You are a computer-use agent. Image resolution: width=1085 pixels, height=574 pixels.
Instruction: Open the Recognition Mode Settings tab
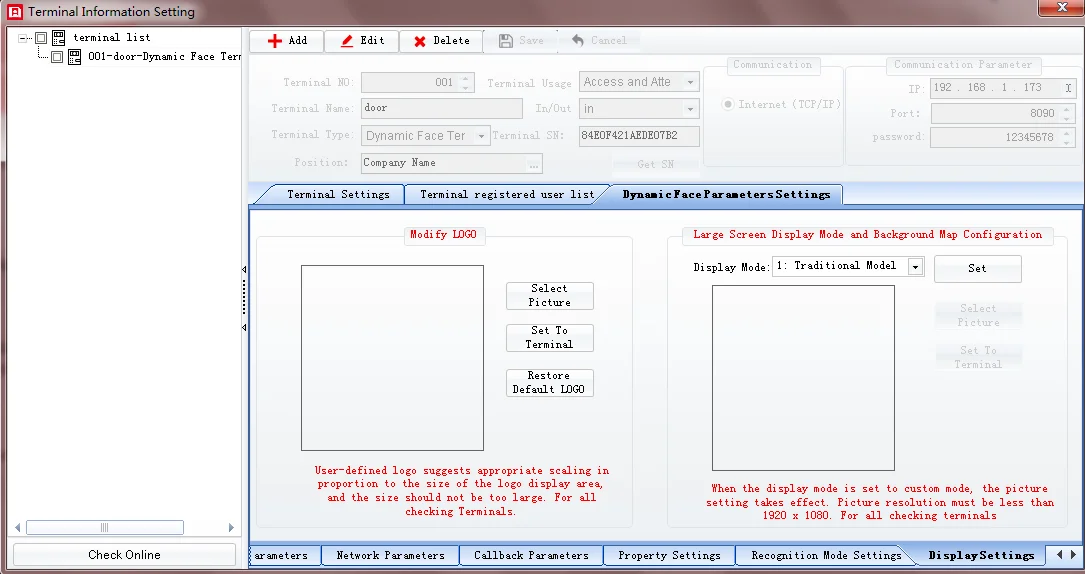(x=826, y=555)
